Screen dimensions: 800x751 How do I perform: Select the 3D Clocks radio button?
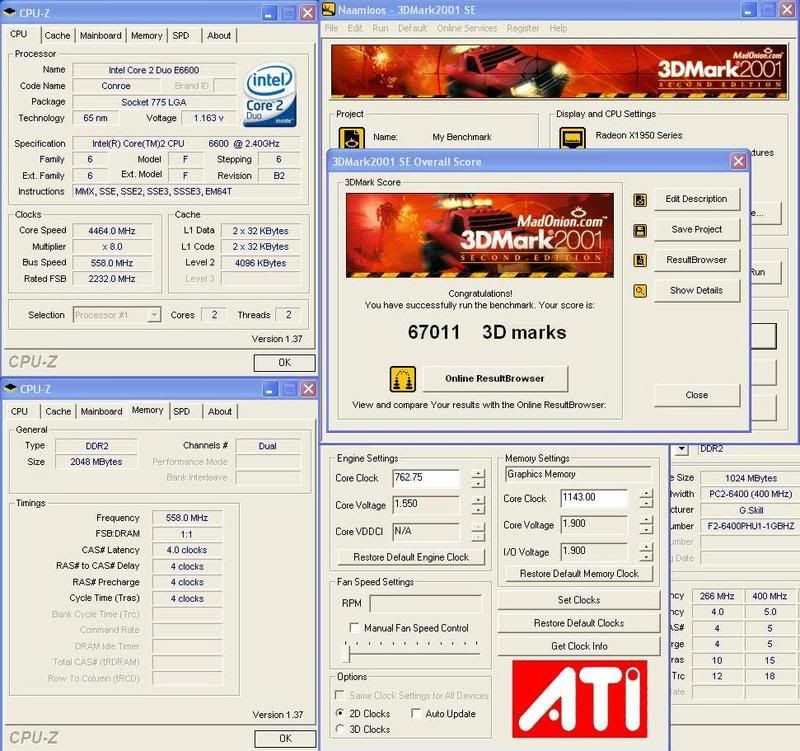pyautogui.click(x=340, y=729)
